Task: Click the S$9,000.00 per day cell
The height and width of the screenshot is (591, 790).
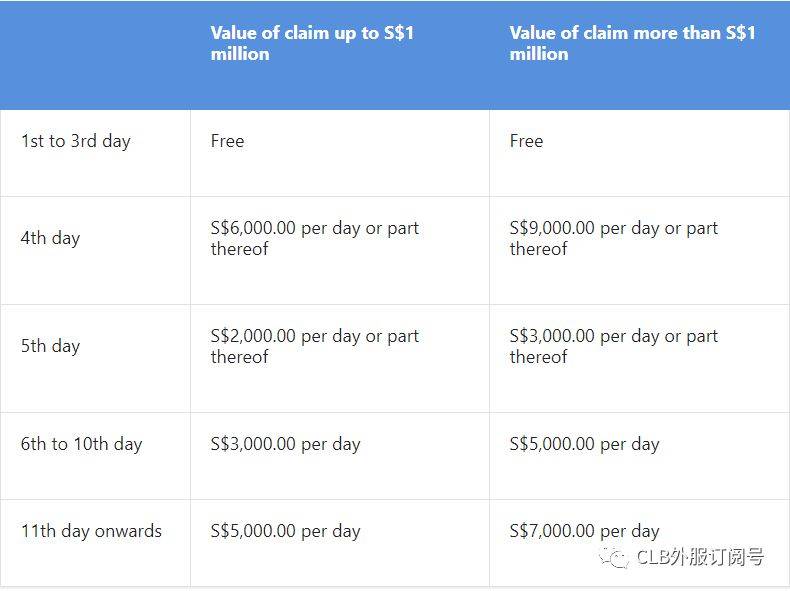Action: [613, 238]
